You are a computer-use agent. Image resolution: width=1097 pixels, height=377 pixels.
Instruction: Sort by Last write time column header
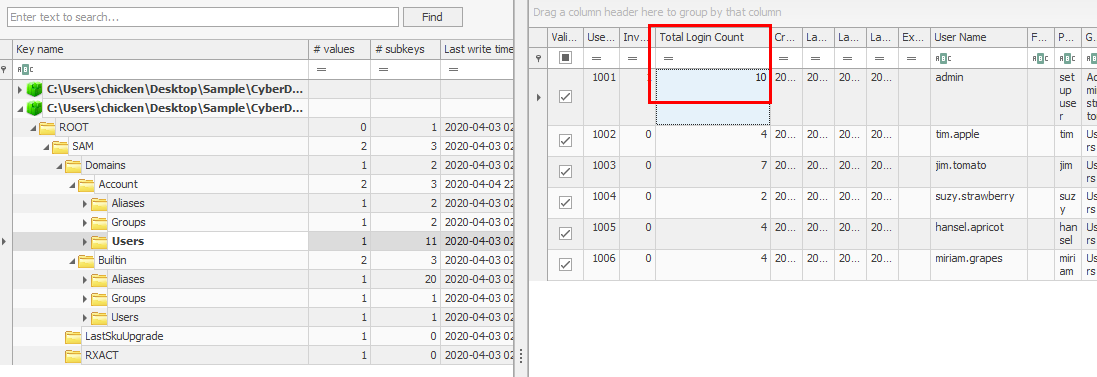coord(476,50)
